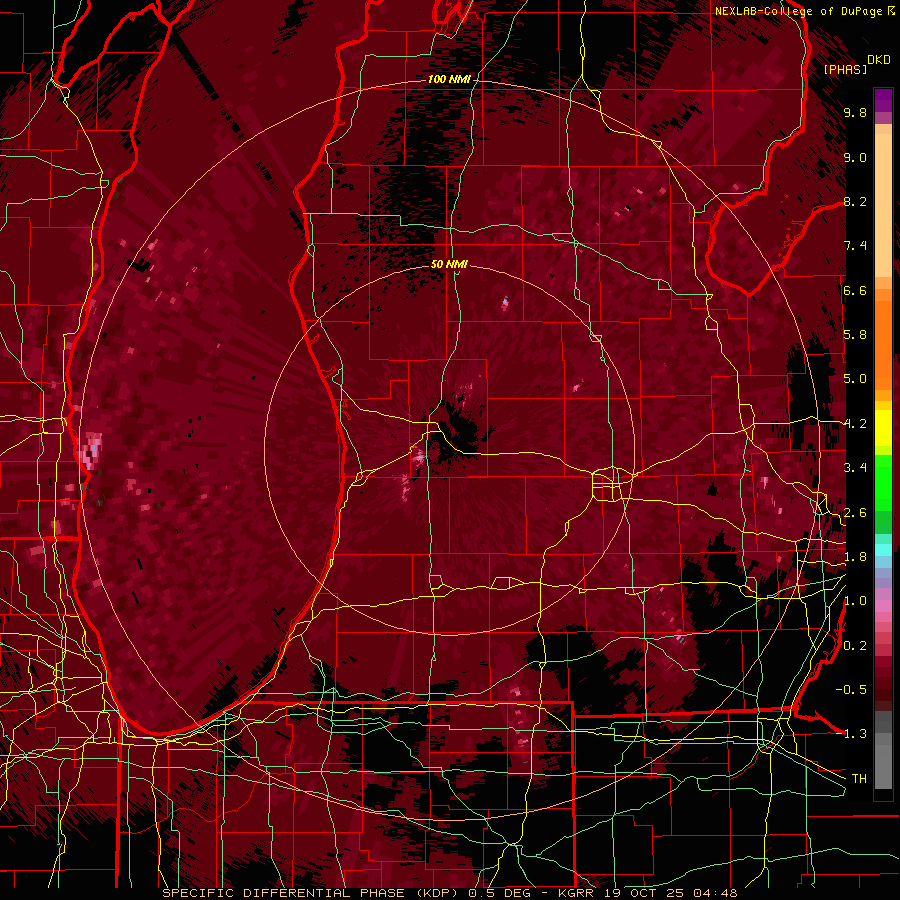Click the TH threshold label
The image size is (900, 900).
(859, 779)
